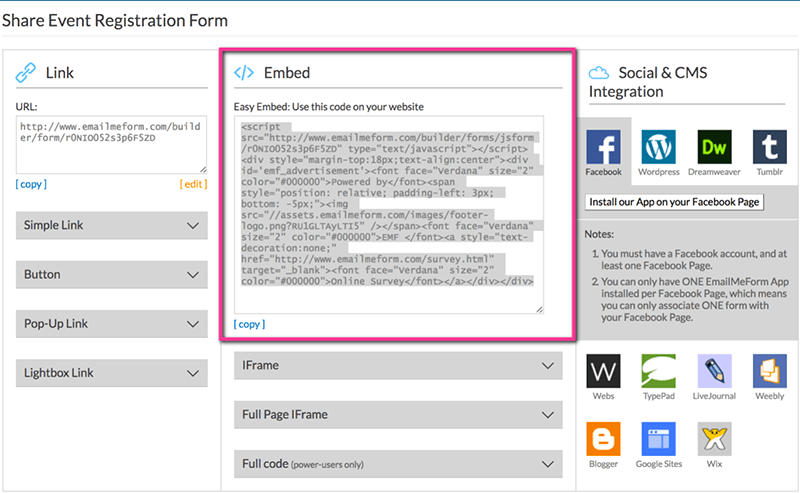Viewport: 800px width, 493px height.
Task: Click the Notes label
Action: [x=599, y=234]
